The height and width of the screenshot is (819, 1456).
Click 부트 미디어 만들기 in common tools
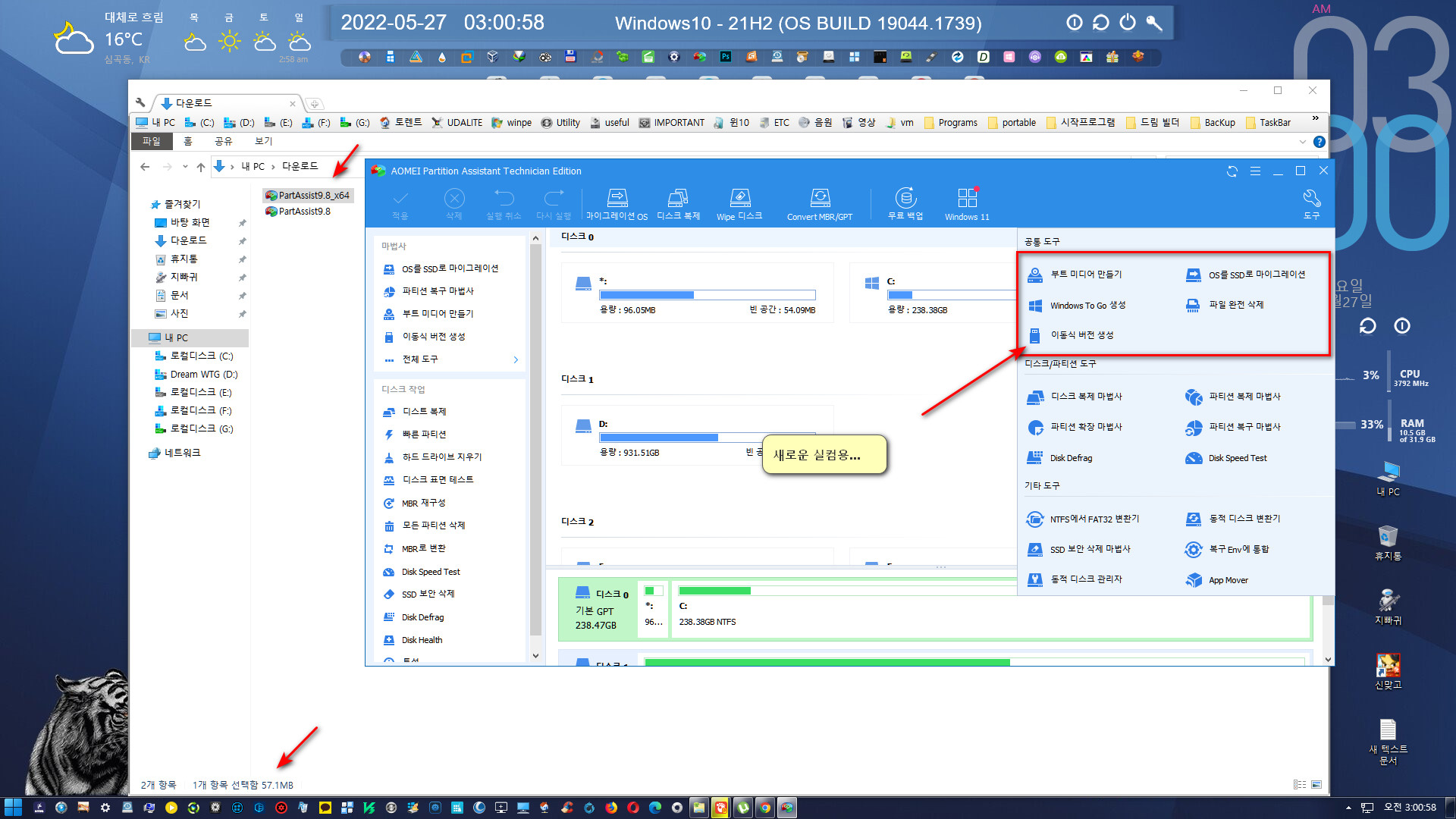[1075, 275]
